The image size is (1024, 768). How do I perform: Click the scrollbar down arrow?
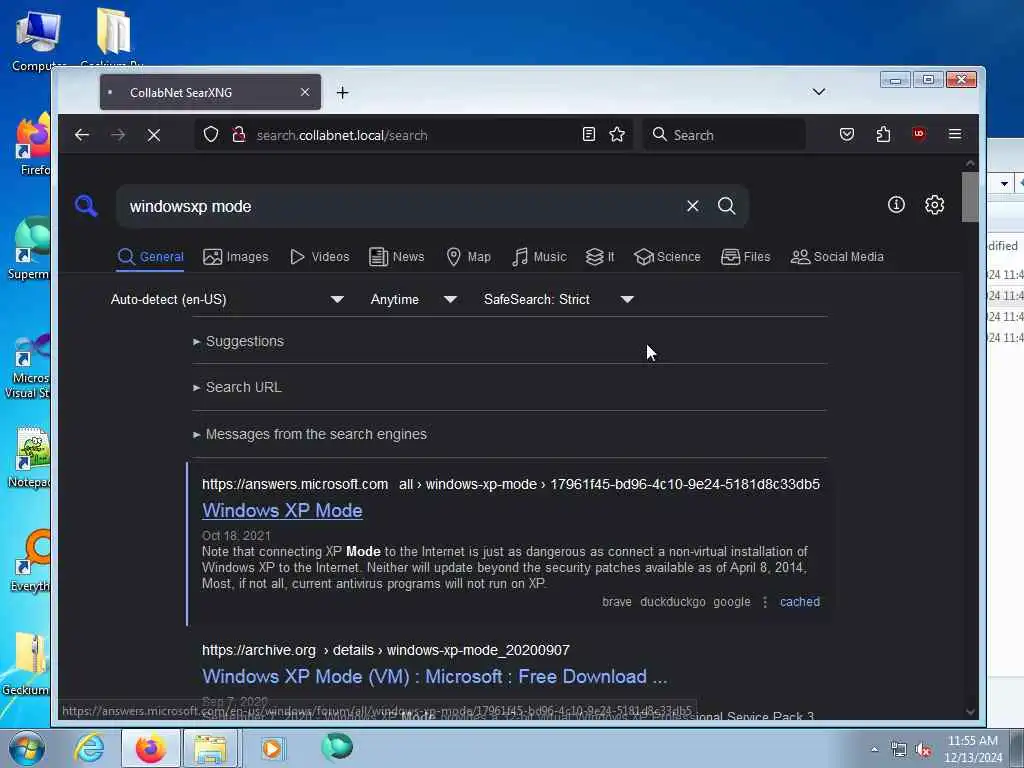[x=970, y=712]
